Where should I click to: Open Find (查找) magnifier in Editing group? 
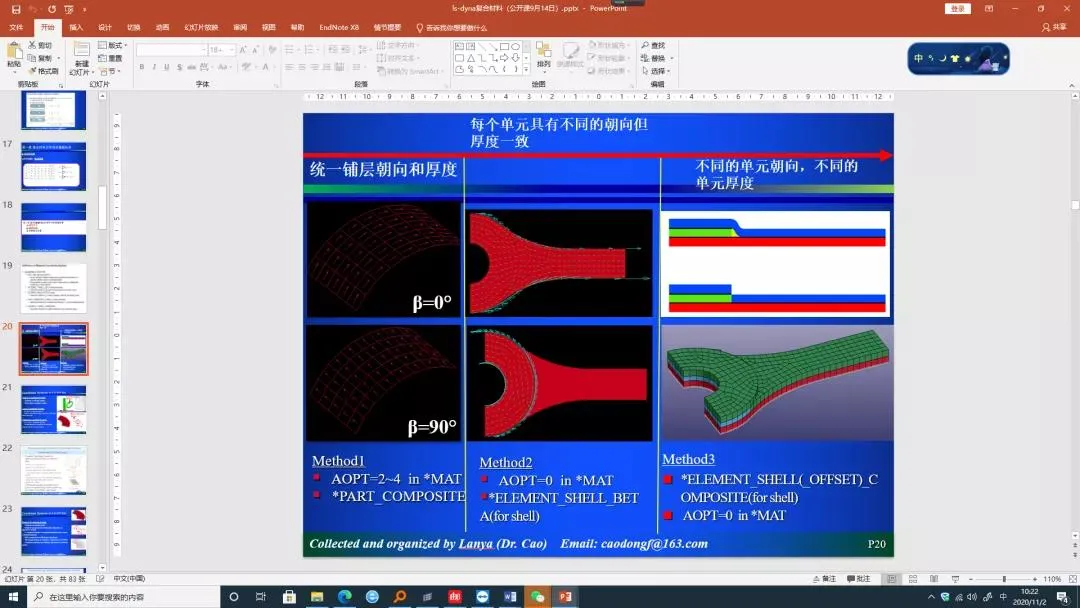pos(653,45)
